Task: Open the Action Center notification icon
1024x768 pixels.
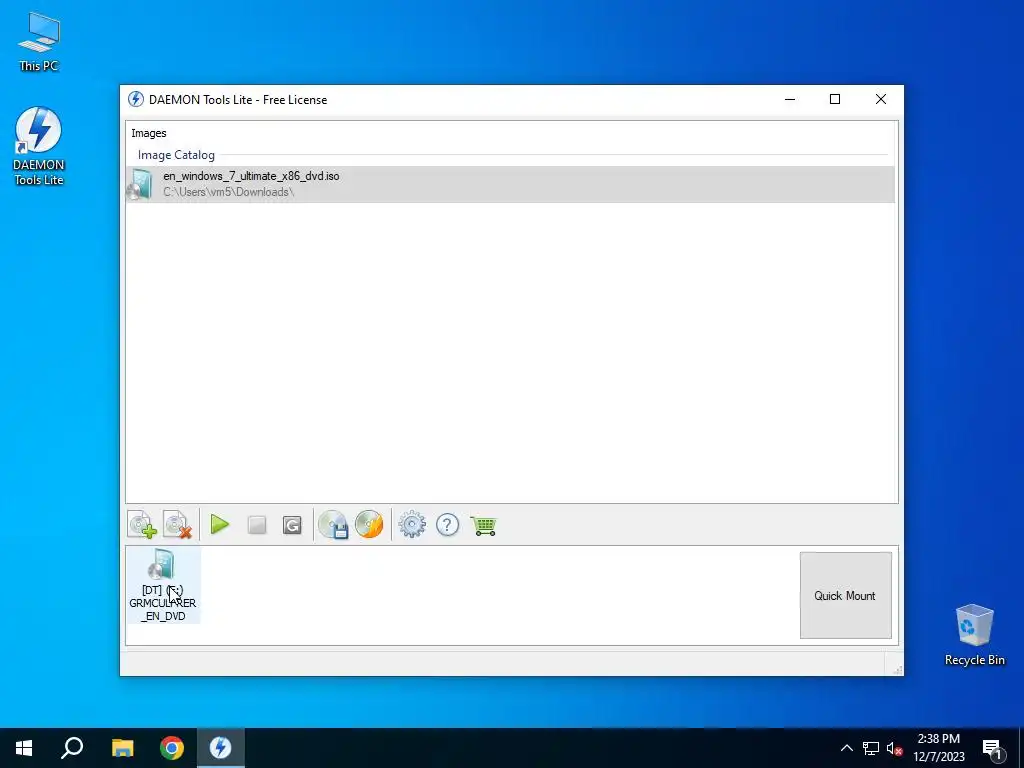Action: [x=993, y=748]
